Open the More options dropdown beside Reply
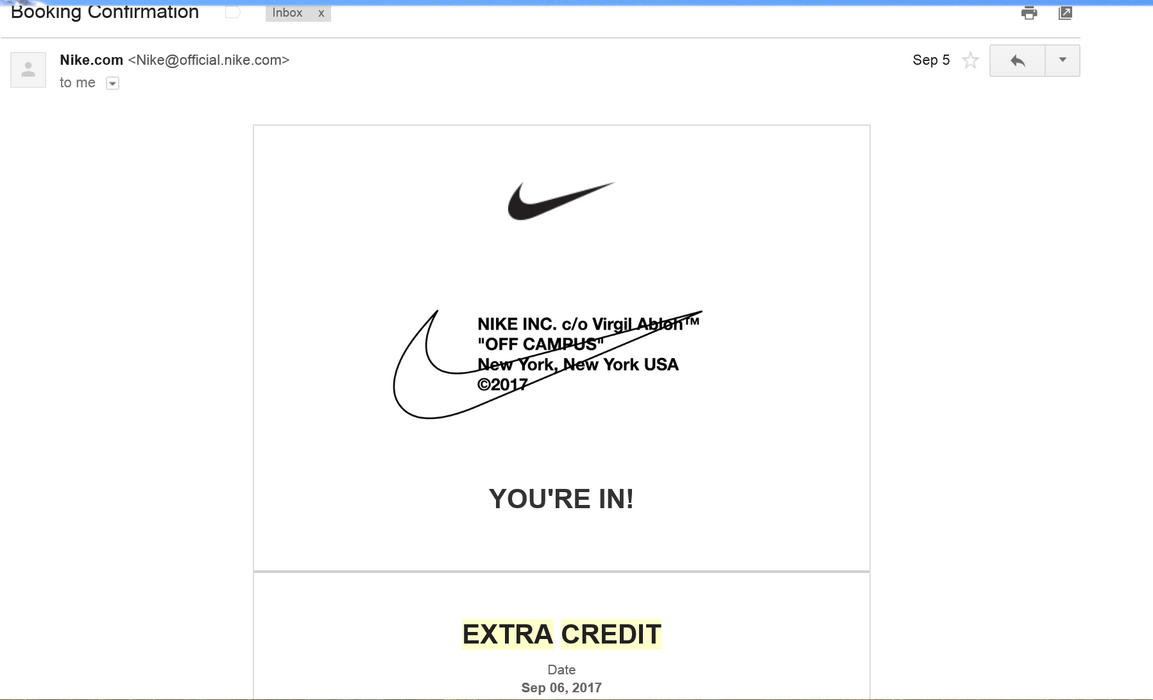Image resolution: width=1153 pixels, height=700 pixels. (1063, 60)
